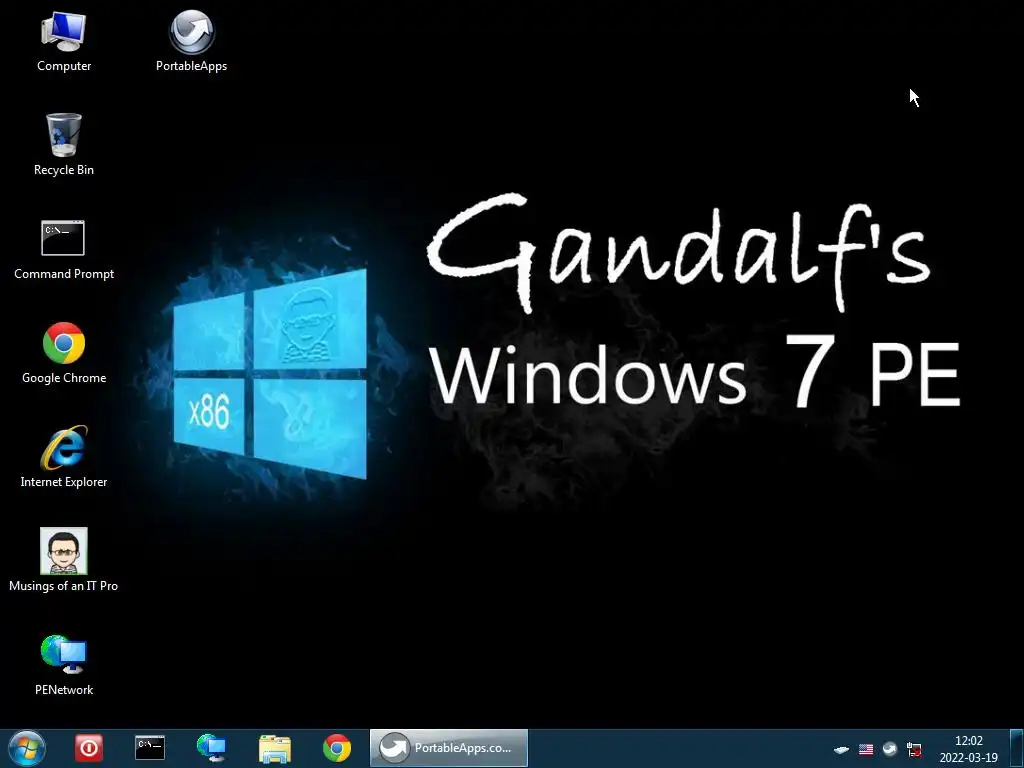Viewport: 1024px width, 768px height.
Task: Click the US flag language tray icon
Action: (x=866, y=750)
